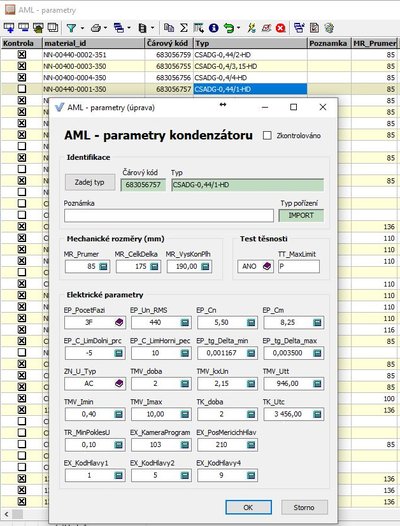Click the copy documents toolbar icon
Image resolution: width=400 pixels, height=526 pixels.
click(169, 28)
